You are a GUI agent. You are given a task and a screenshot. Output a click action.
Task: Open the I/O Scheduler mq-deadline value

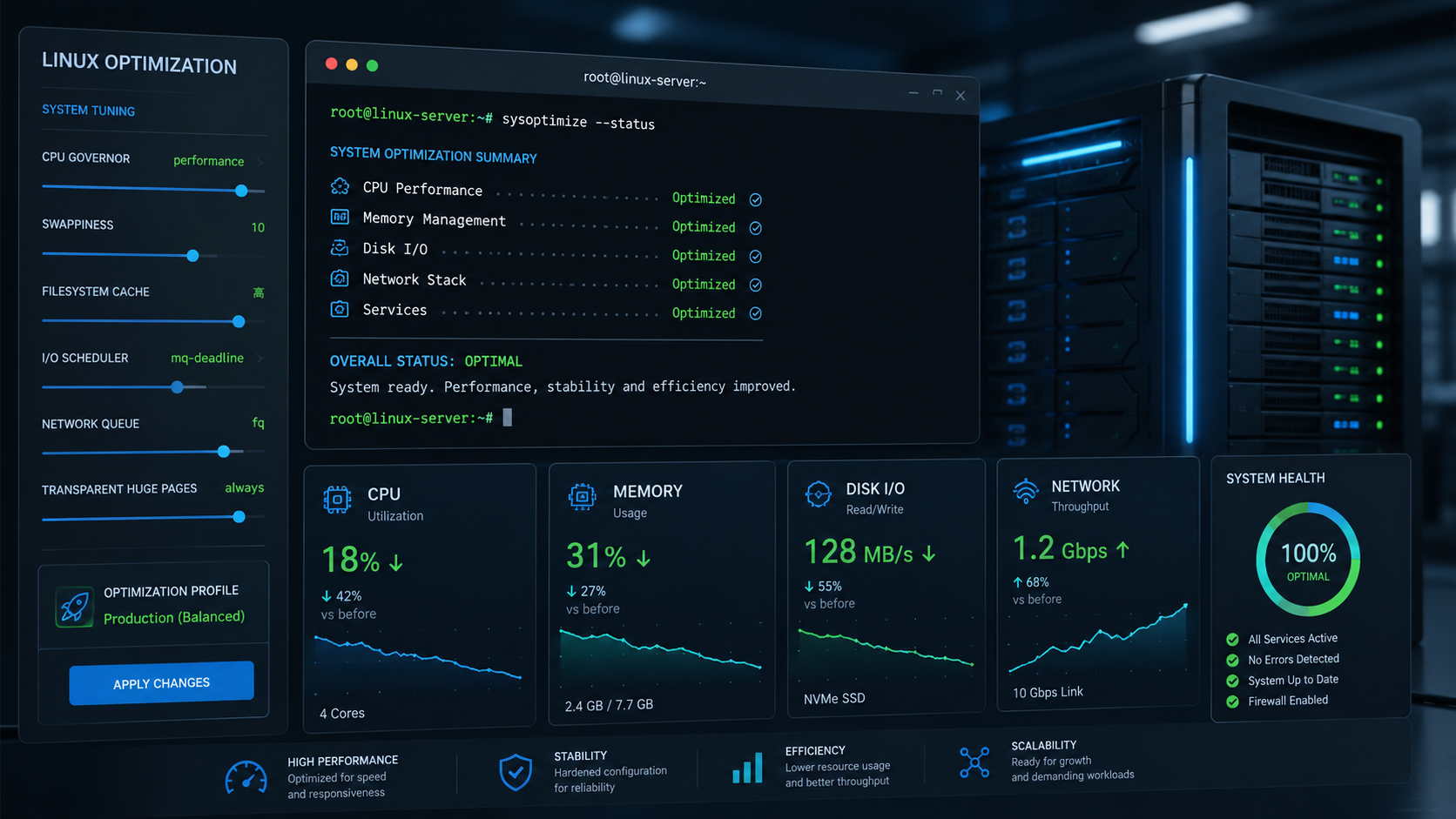(x=207, y=358)
